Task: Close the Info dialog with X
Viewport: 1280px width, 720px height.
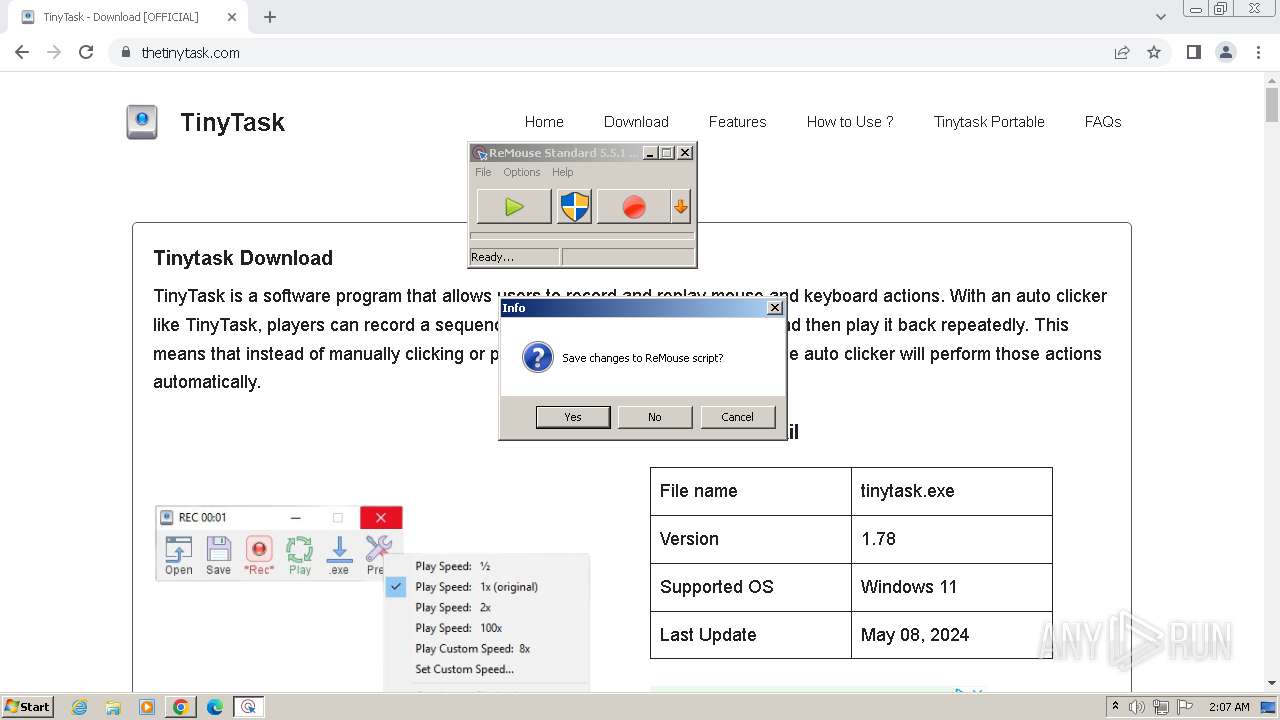Action: tap(775, 308)
